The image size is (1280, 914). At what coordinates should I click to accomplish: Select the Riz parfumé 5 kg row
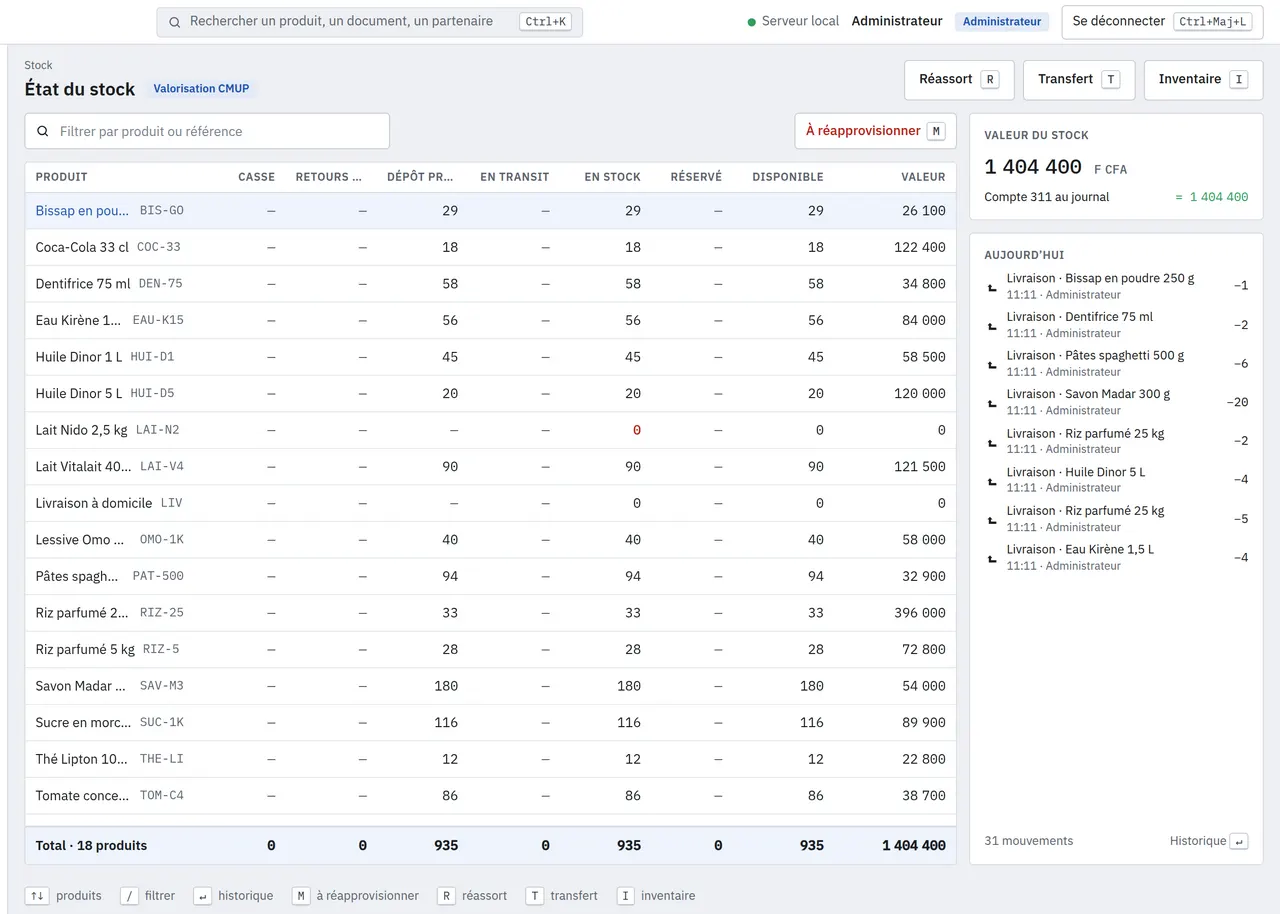[490, 649]
